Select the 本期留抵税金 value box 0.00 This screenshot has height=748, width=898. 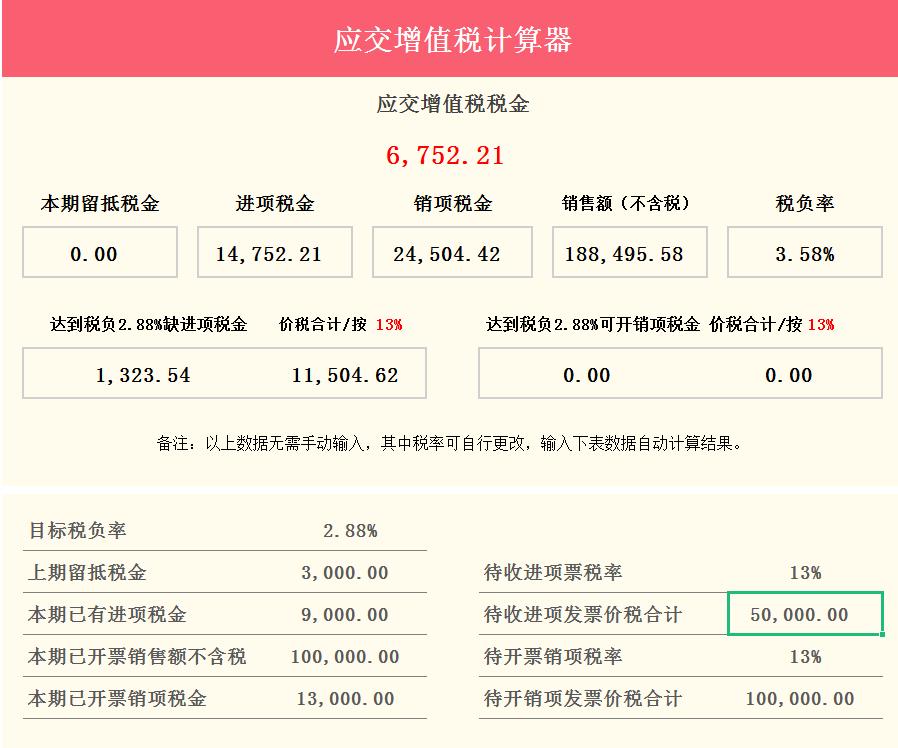pos(100,253)
